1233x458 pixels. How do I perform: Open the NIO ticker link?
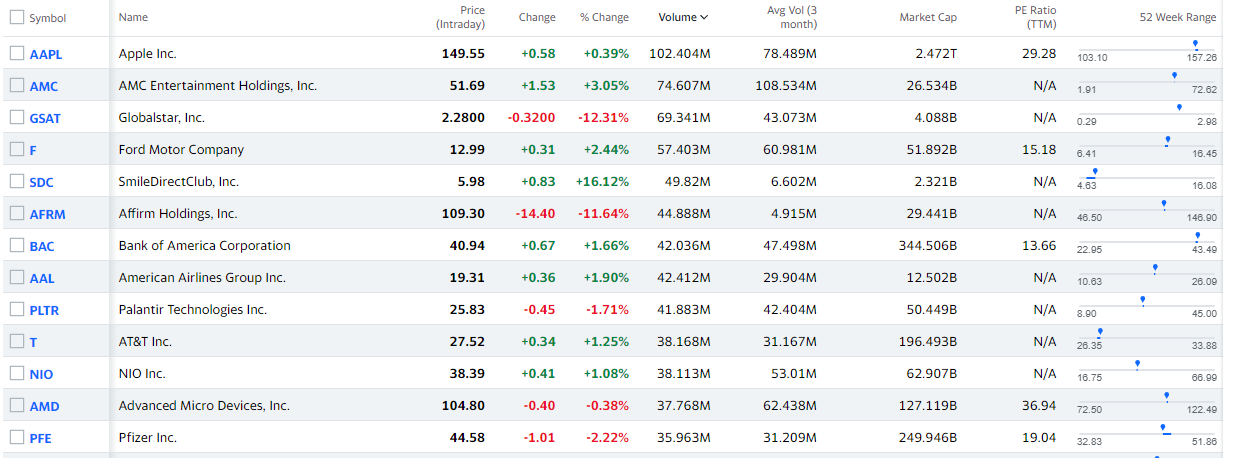[x=41, y=374]
